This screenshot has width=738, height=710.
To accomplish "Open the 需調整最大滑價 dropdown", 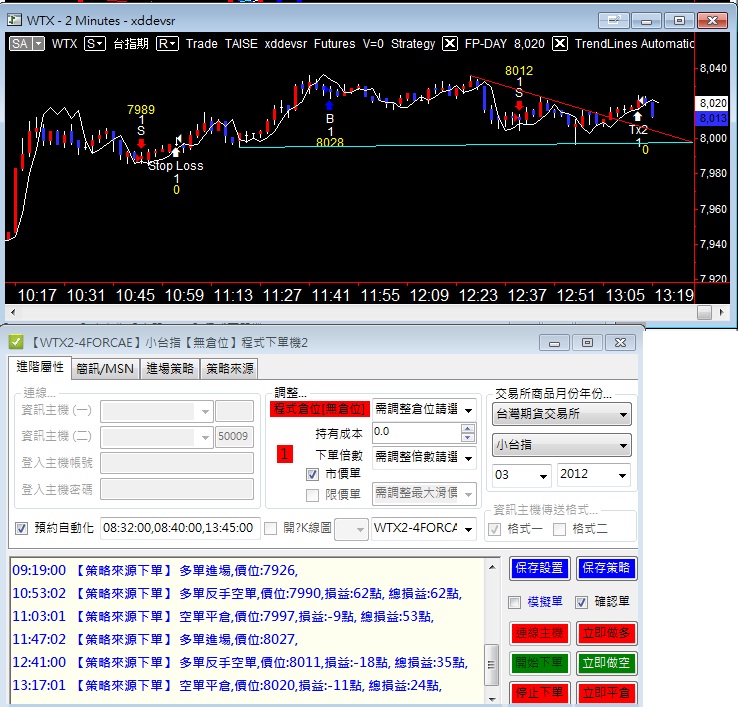I will [x=424, y=494].
